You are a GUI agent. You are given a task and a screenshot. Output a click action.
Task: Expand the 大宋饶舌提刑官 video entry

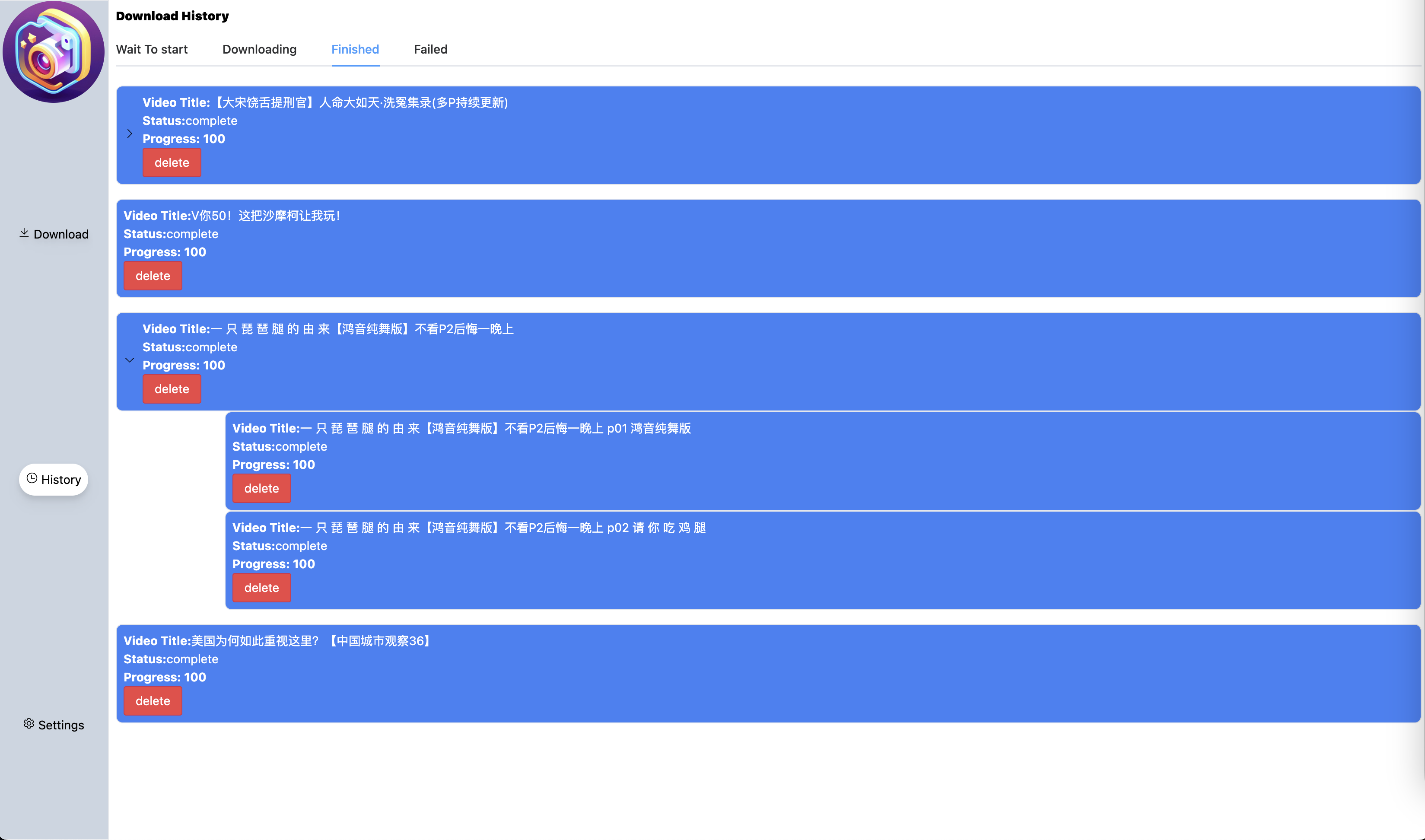click(x=130, y=134)
